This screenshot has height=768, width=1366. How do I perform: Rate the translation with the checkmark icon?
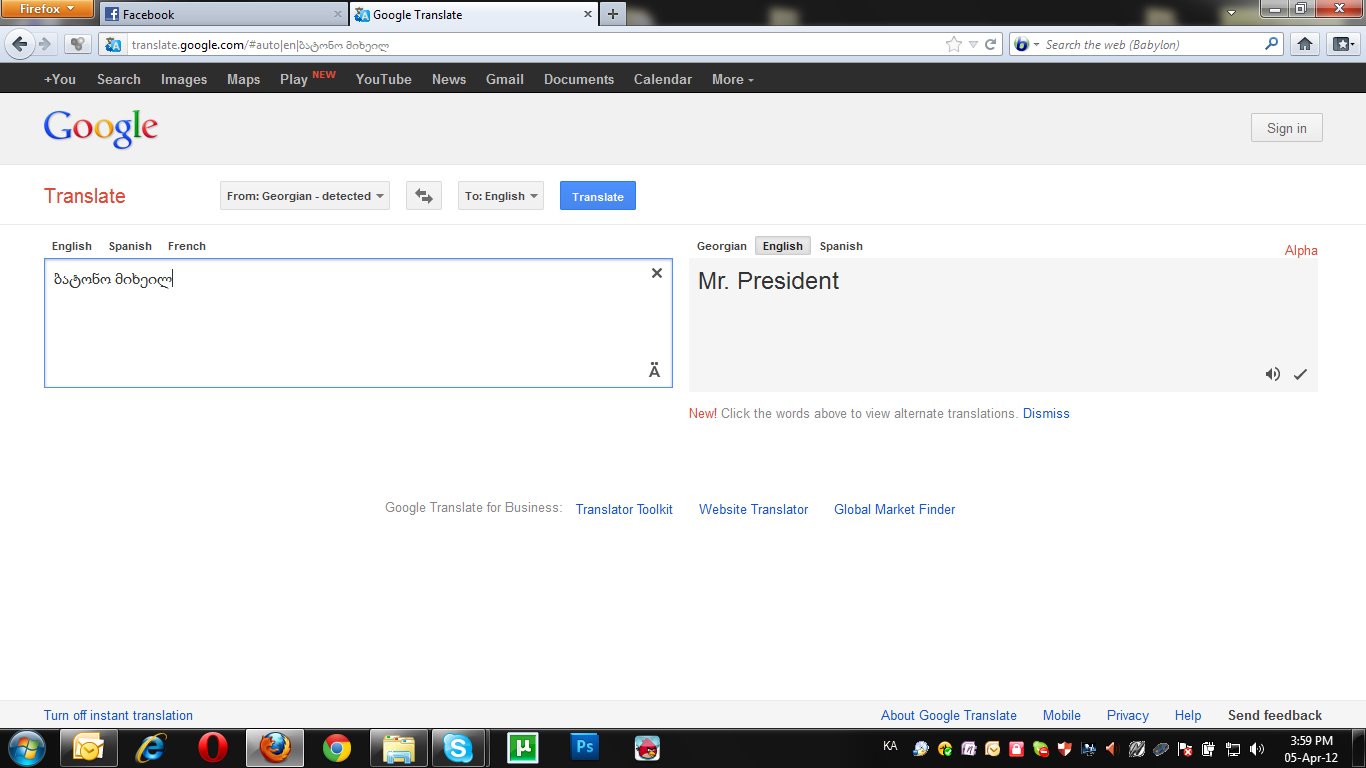tap(1300, 374)
